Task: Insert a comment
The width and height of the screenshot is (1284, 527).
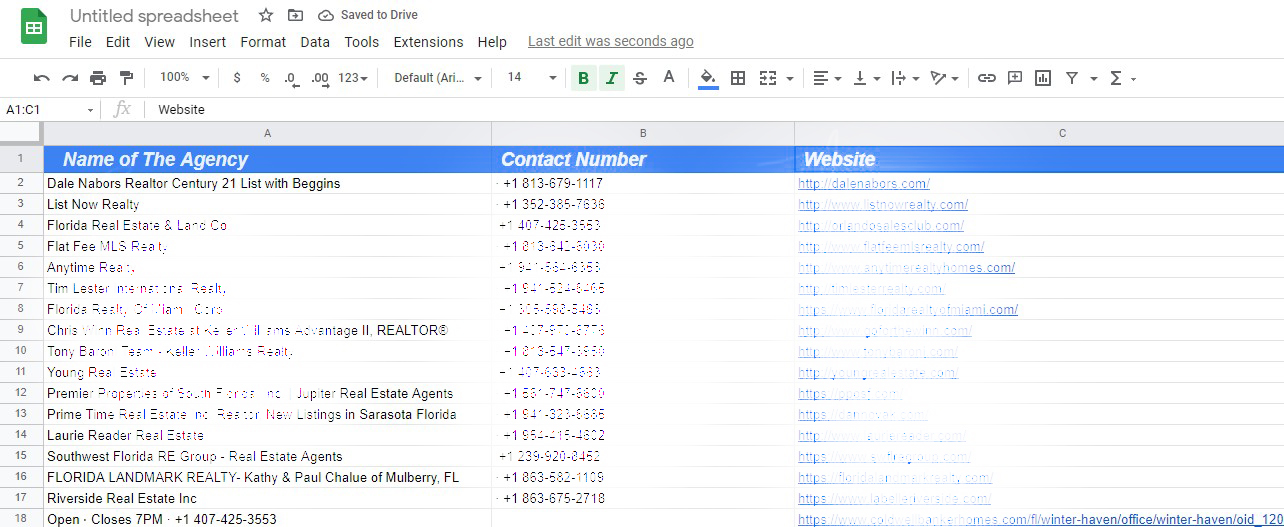Action: [1015, 78]
